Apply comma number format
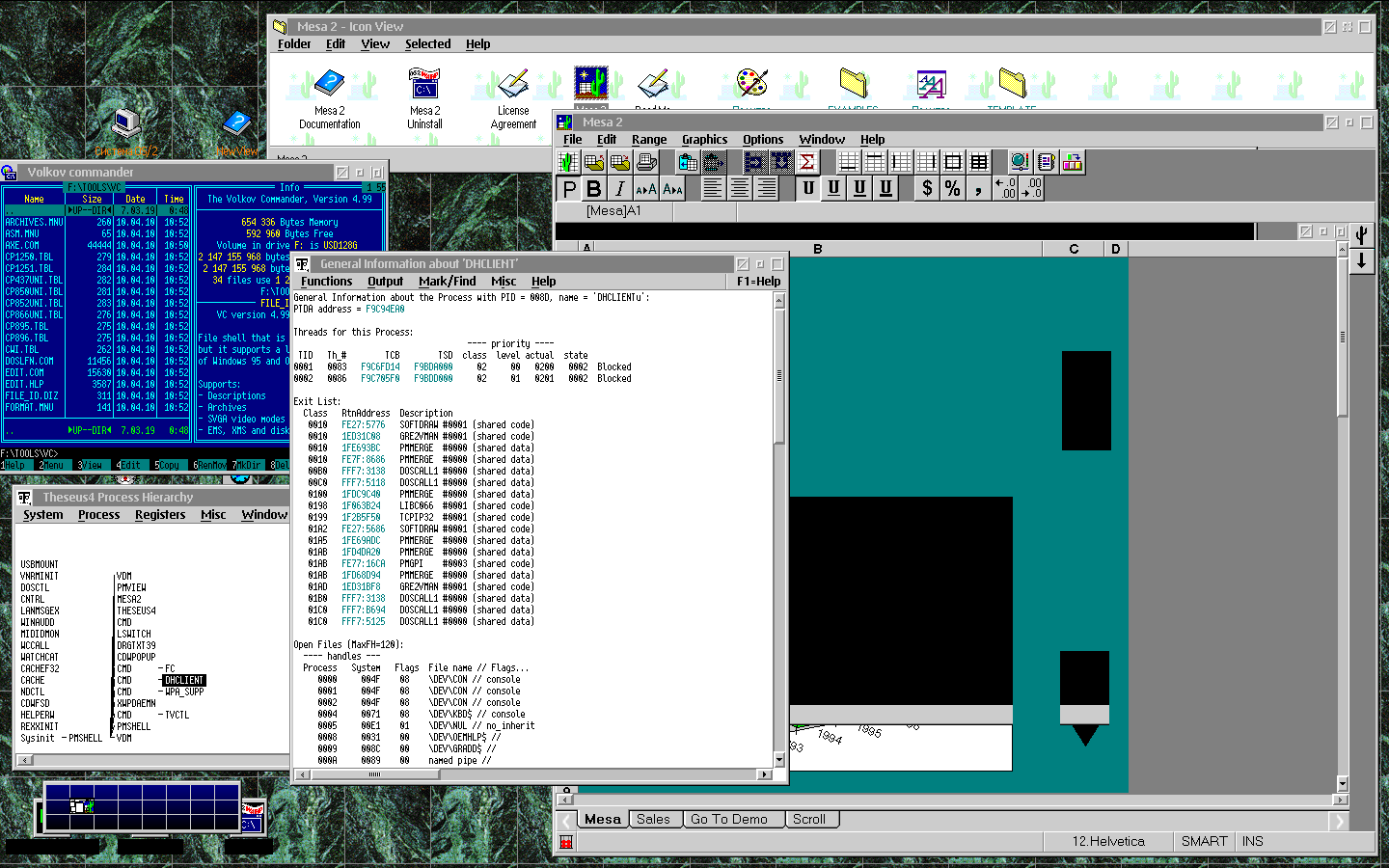 (979, 189)
